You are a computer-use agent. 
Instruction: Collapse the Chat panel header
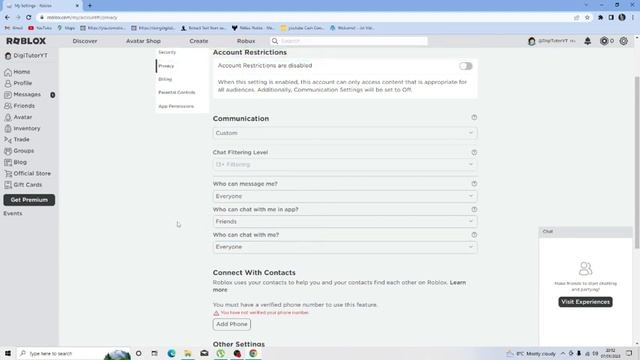pyautogui.click(x=585, y=231)
